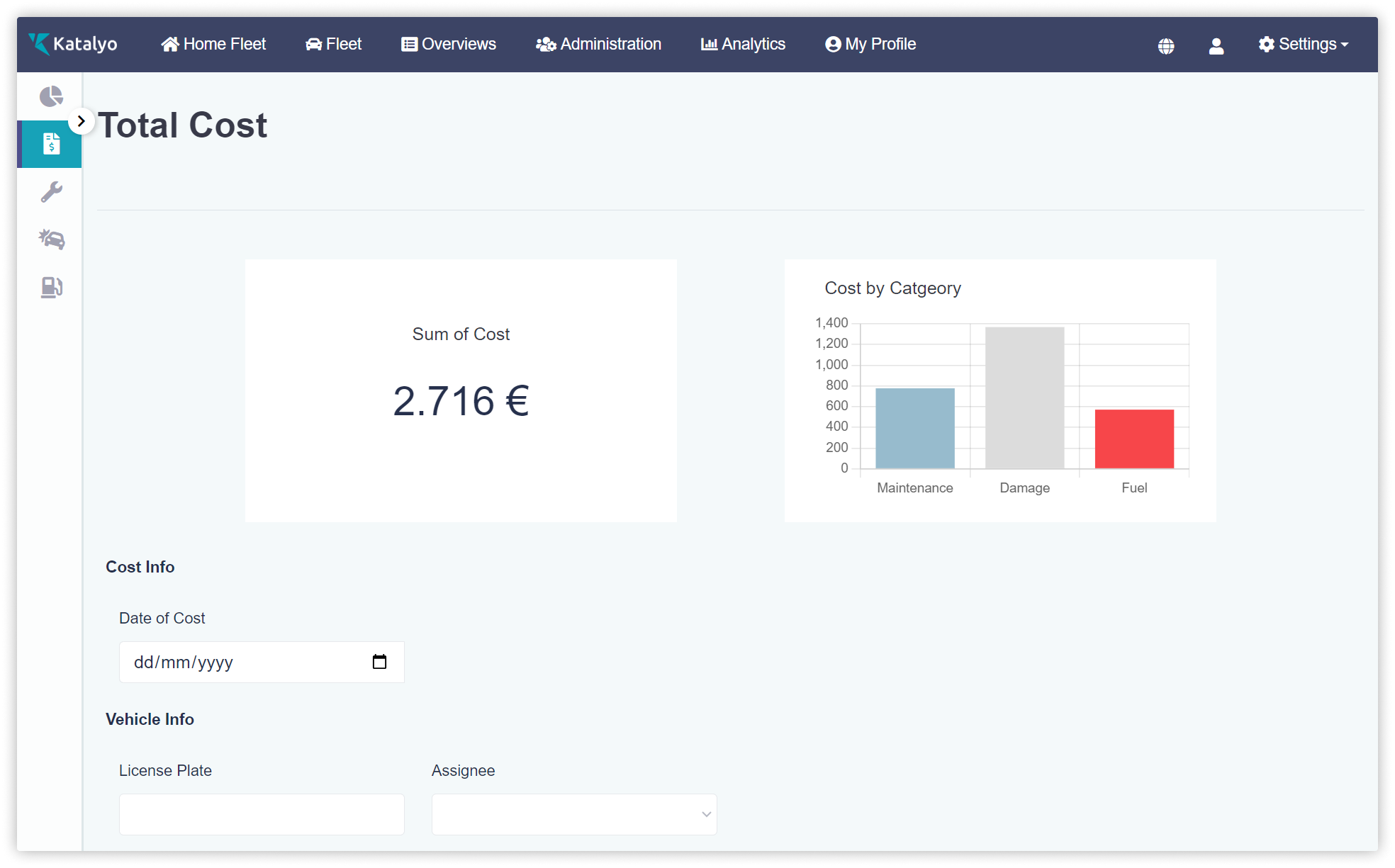Click the user account icon in navbar
This screenshot has width=1395, height=868.
tap(1216, 46)
